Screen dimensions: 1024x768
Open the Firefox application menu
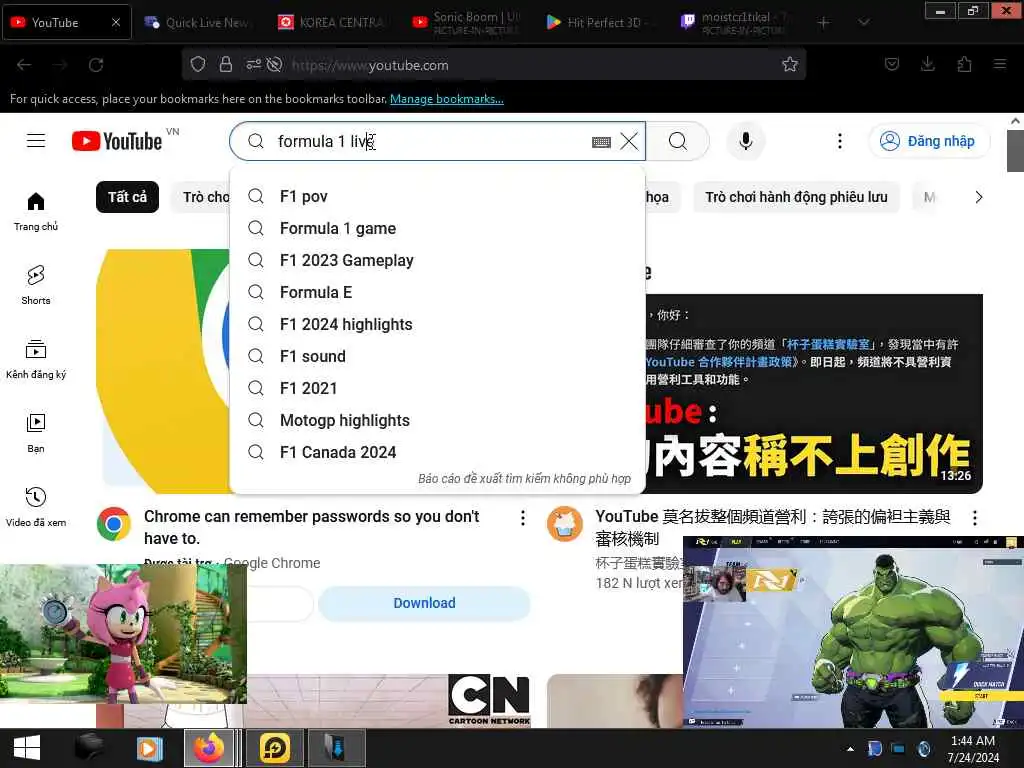point(1000,64)
